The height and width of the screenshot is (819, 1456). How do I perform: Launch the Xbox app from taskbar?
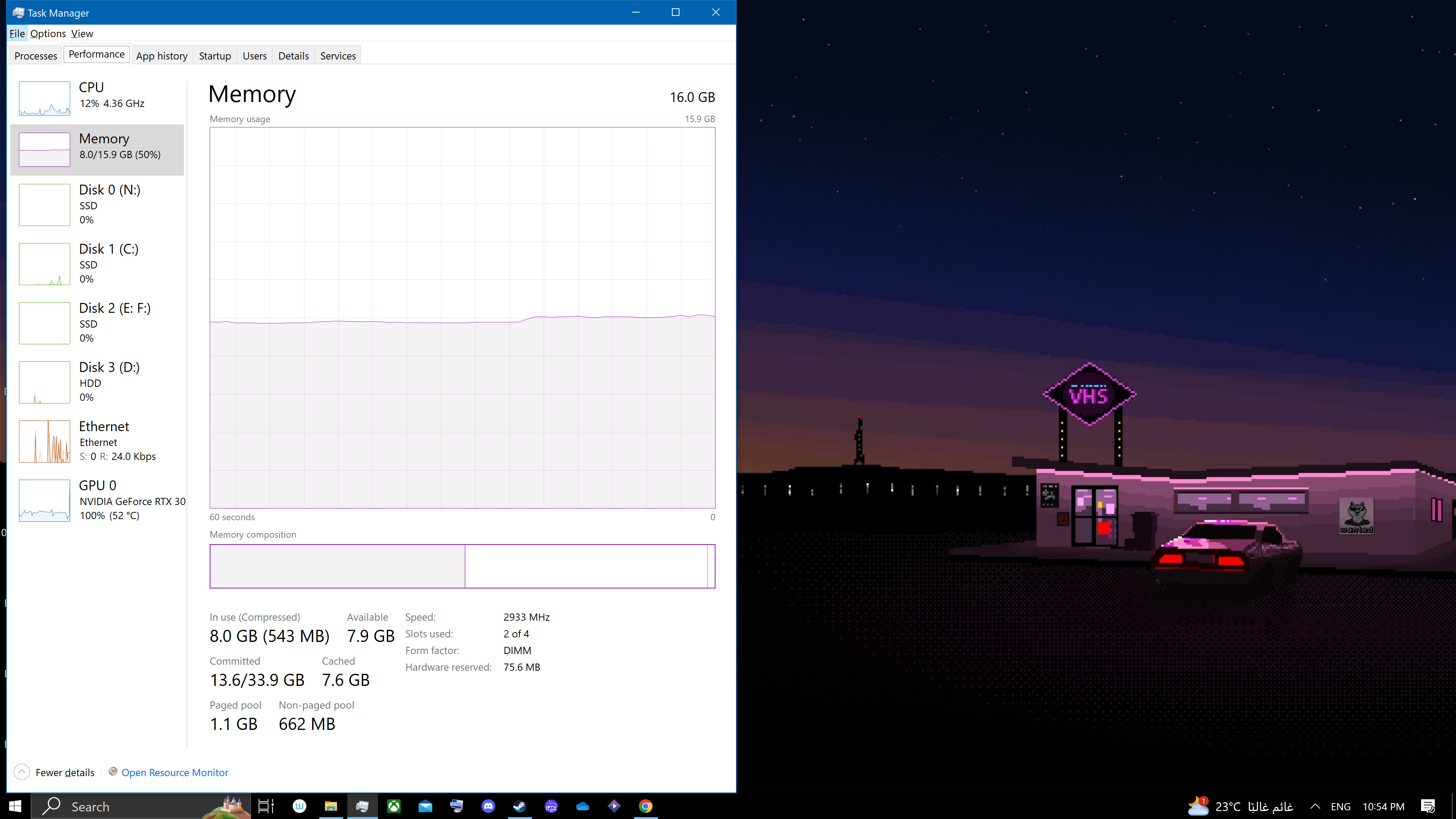point(394,806)
